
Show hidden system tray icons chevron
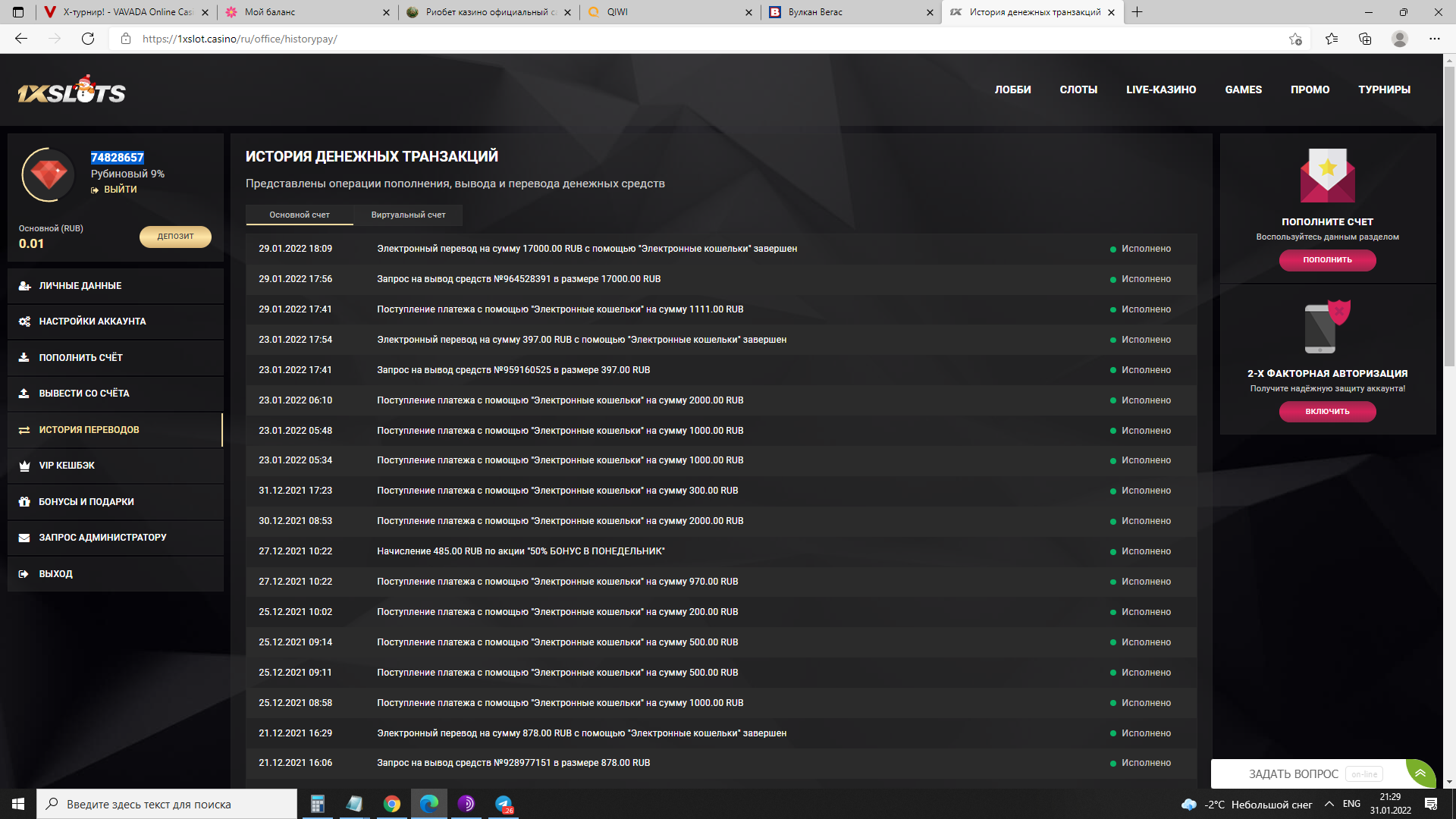(1329, 804)
